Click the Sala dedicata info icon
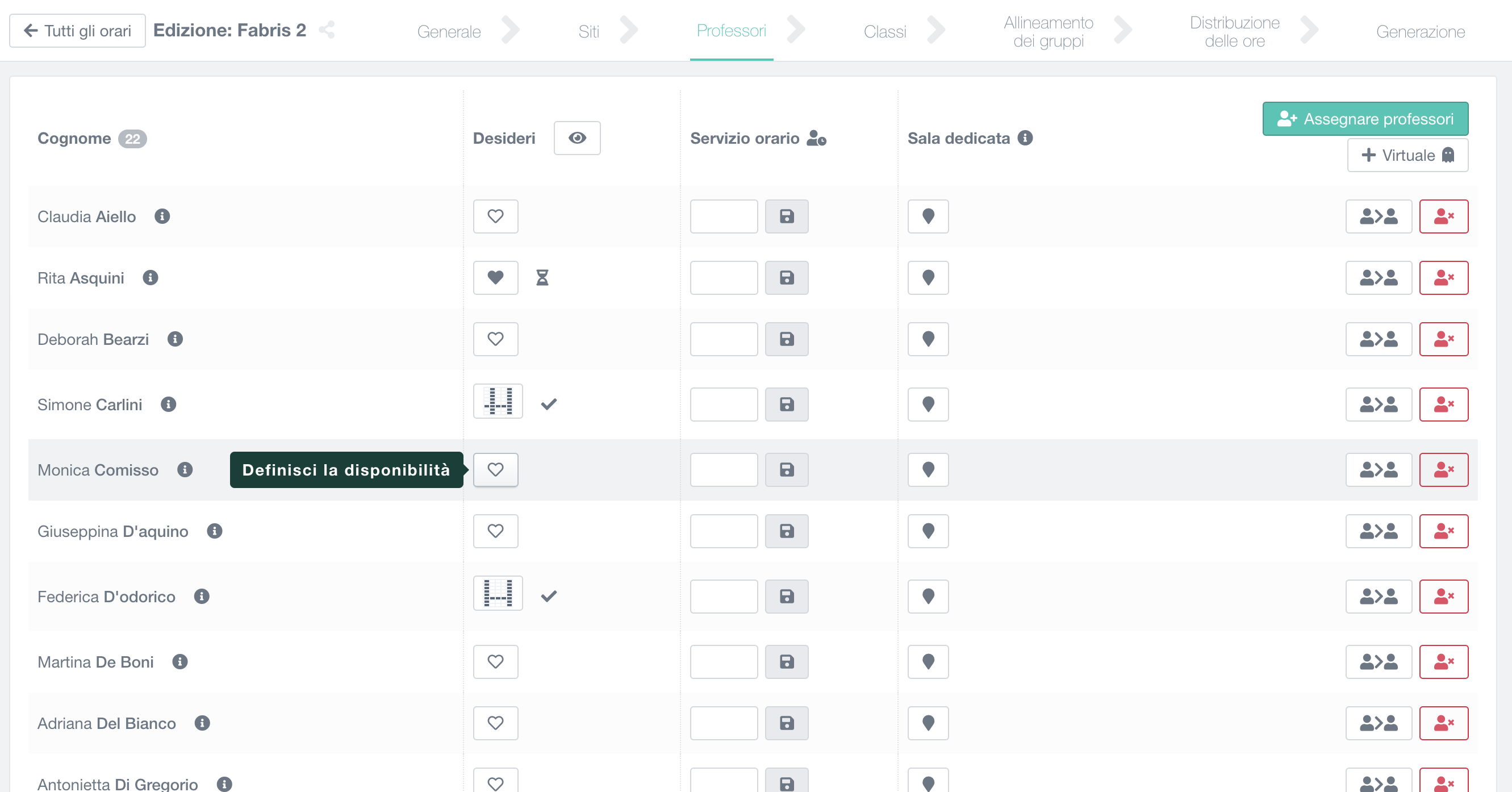 click(1025, 138)
